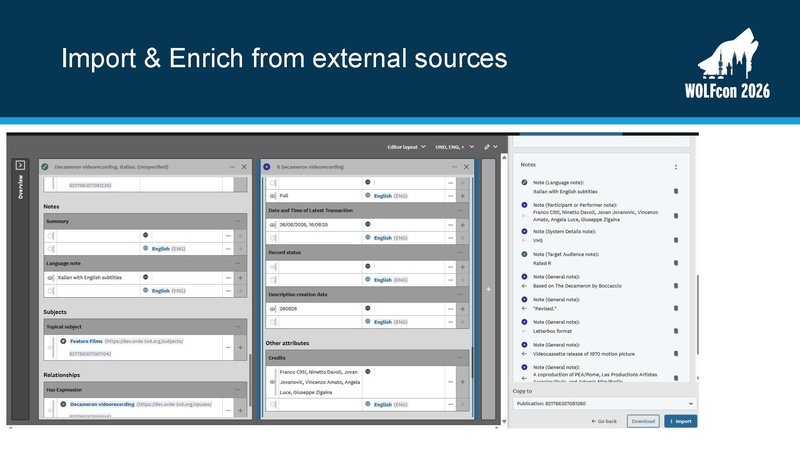Copy Videocassette release note using left arrow

(524, 354)
